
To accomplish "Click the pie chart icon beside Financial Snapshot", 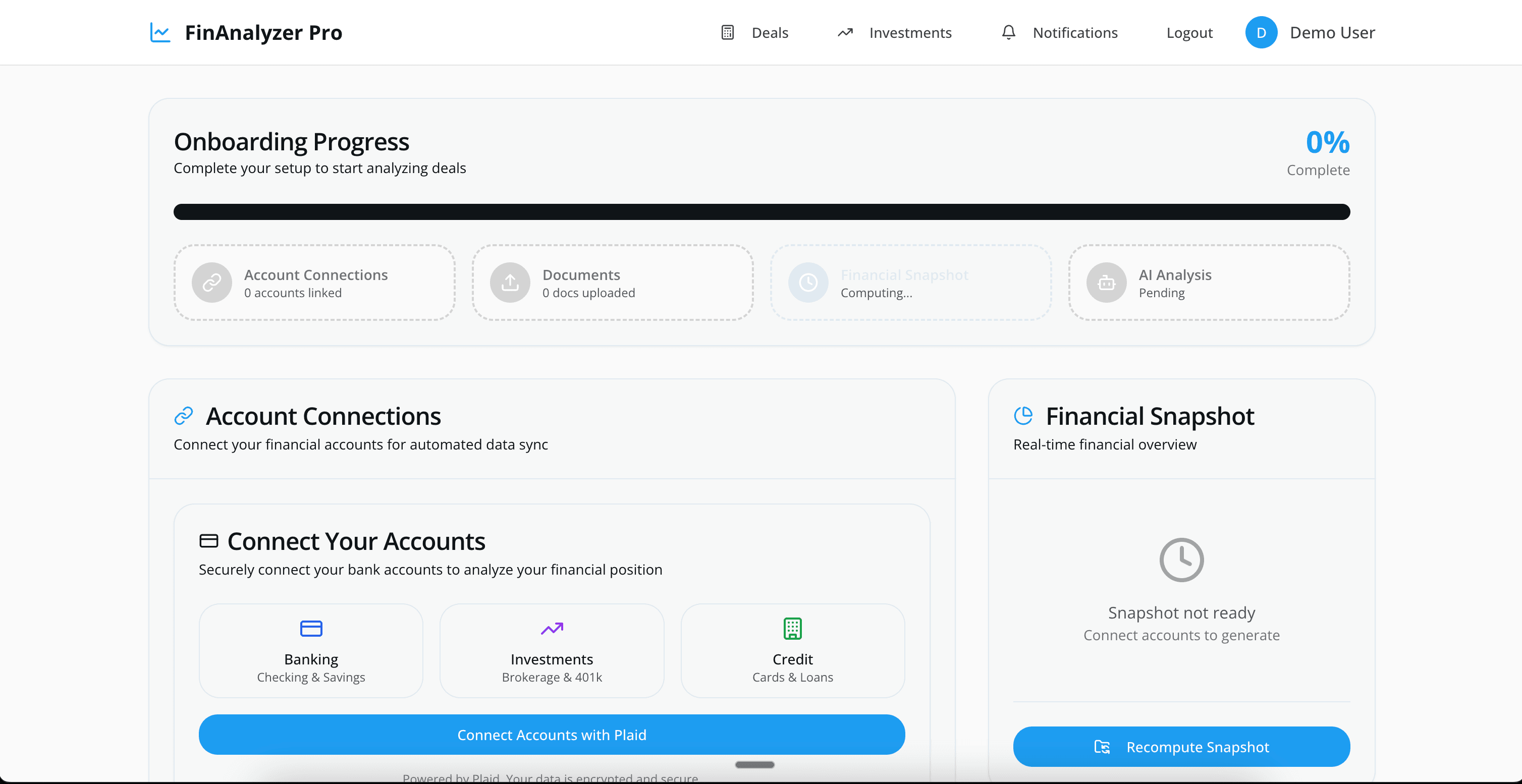I will (x=1024, y=415).
